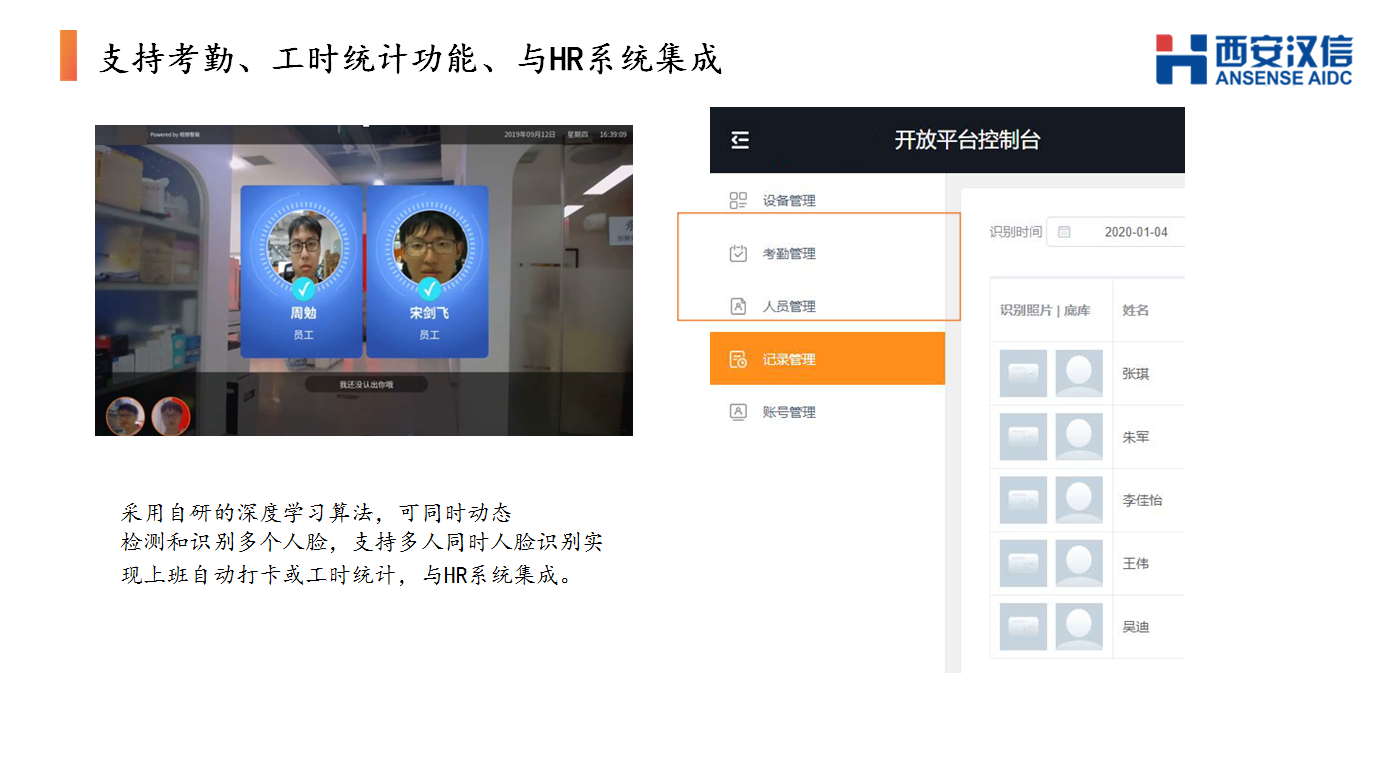The height and width of the screenshot is (780, 1385).
Task: Click 吴迪's library avatar thumbnail
Action: click(x=1079, y=626)
